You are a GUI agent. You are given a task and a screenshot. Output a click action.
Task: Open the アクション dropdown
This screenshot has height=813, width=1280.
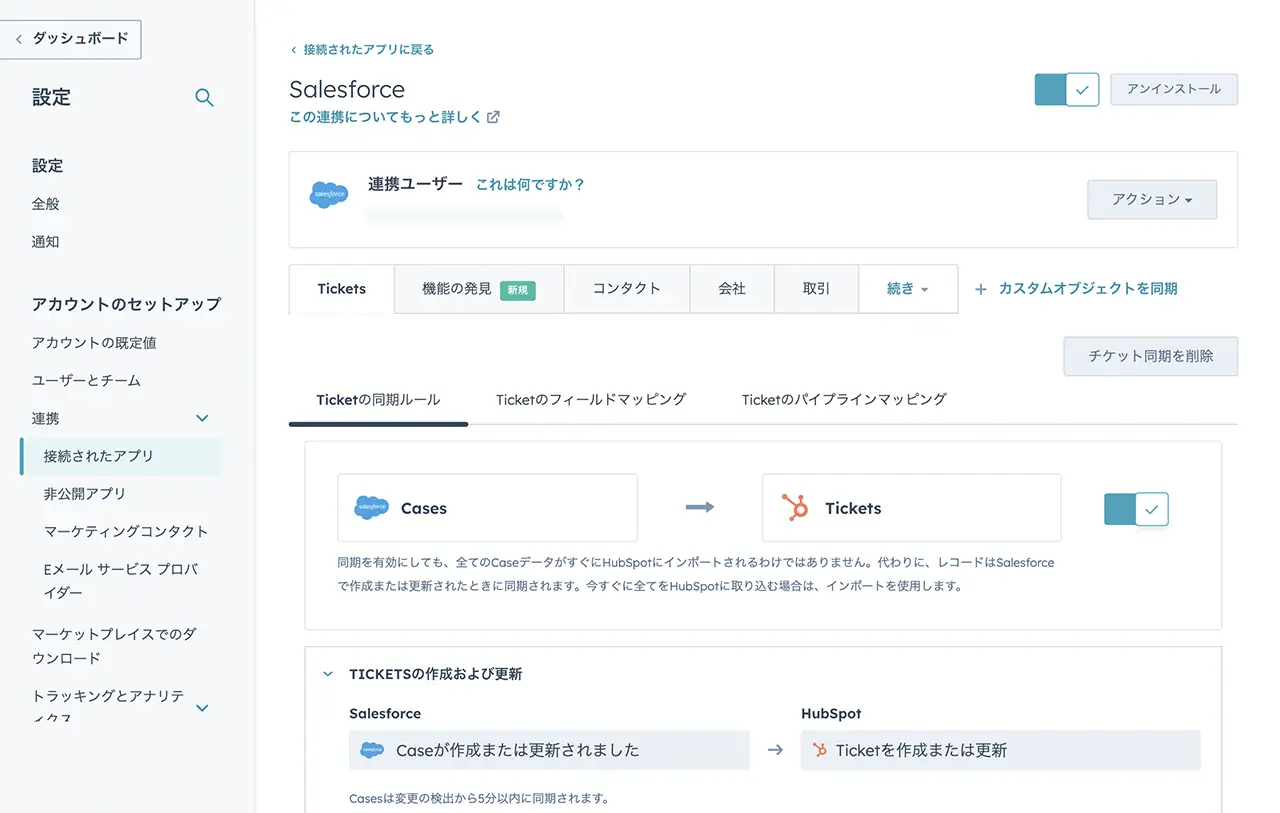tap(1152, 200)
